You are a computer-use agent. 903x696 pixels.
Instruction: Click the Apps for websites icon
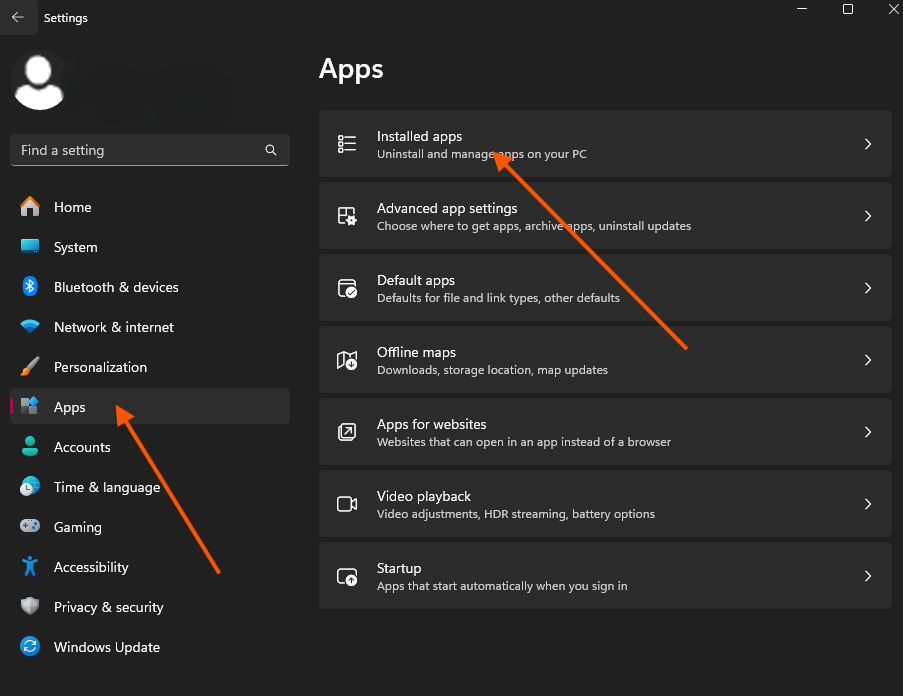coord(347,432)
